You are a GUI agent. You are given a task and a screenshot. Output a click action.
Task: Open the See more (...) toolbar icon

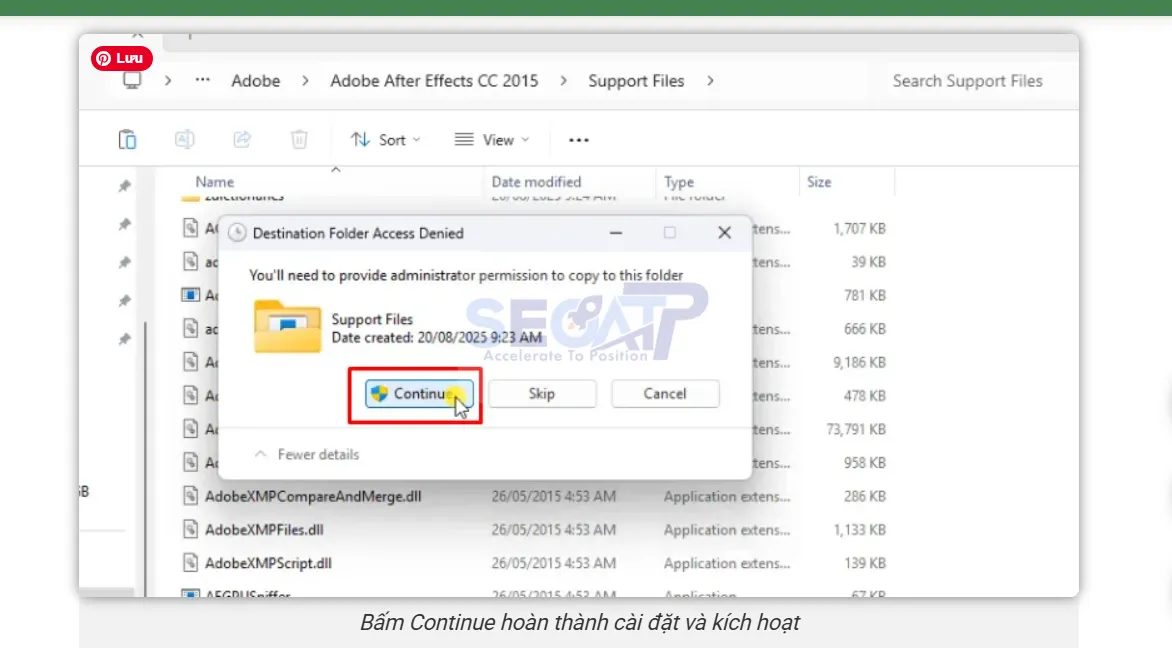(x=578, y=139)
